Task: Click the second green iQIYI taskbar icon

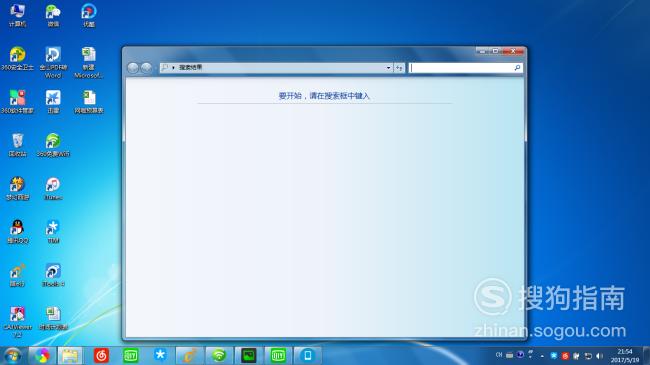Action: coord(278,356)
